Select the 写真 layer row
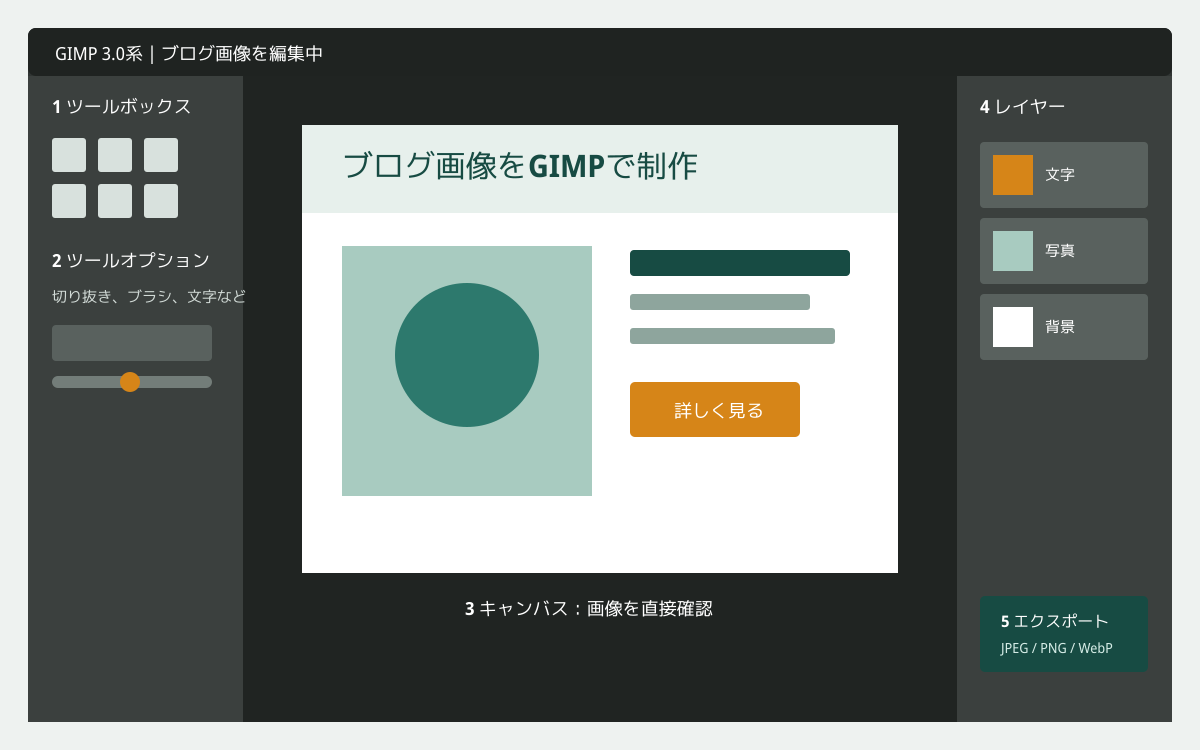 tap(1064, 251)
